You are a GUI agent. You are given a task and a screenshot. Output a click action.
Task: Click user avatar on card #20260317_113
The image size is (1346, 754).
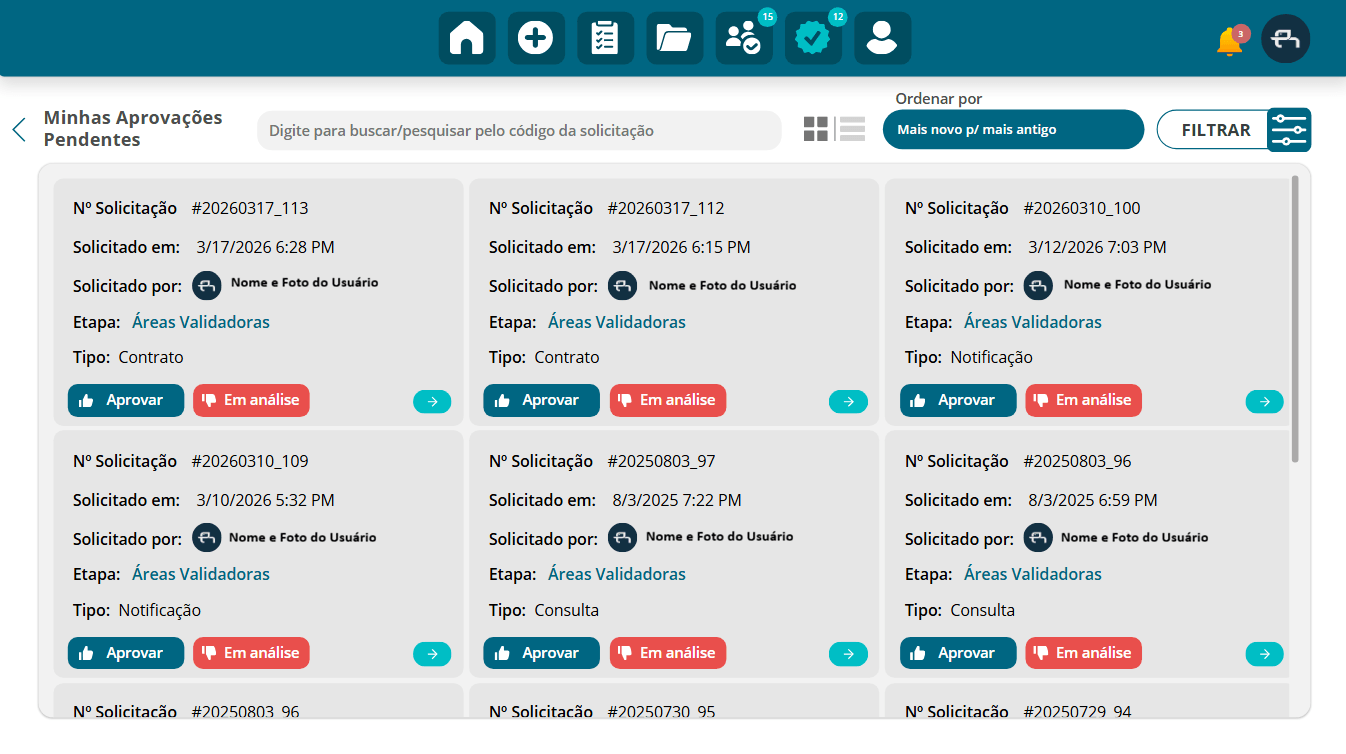(x=207, y=285)
